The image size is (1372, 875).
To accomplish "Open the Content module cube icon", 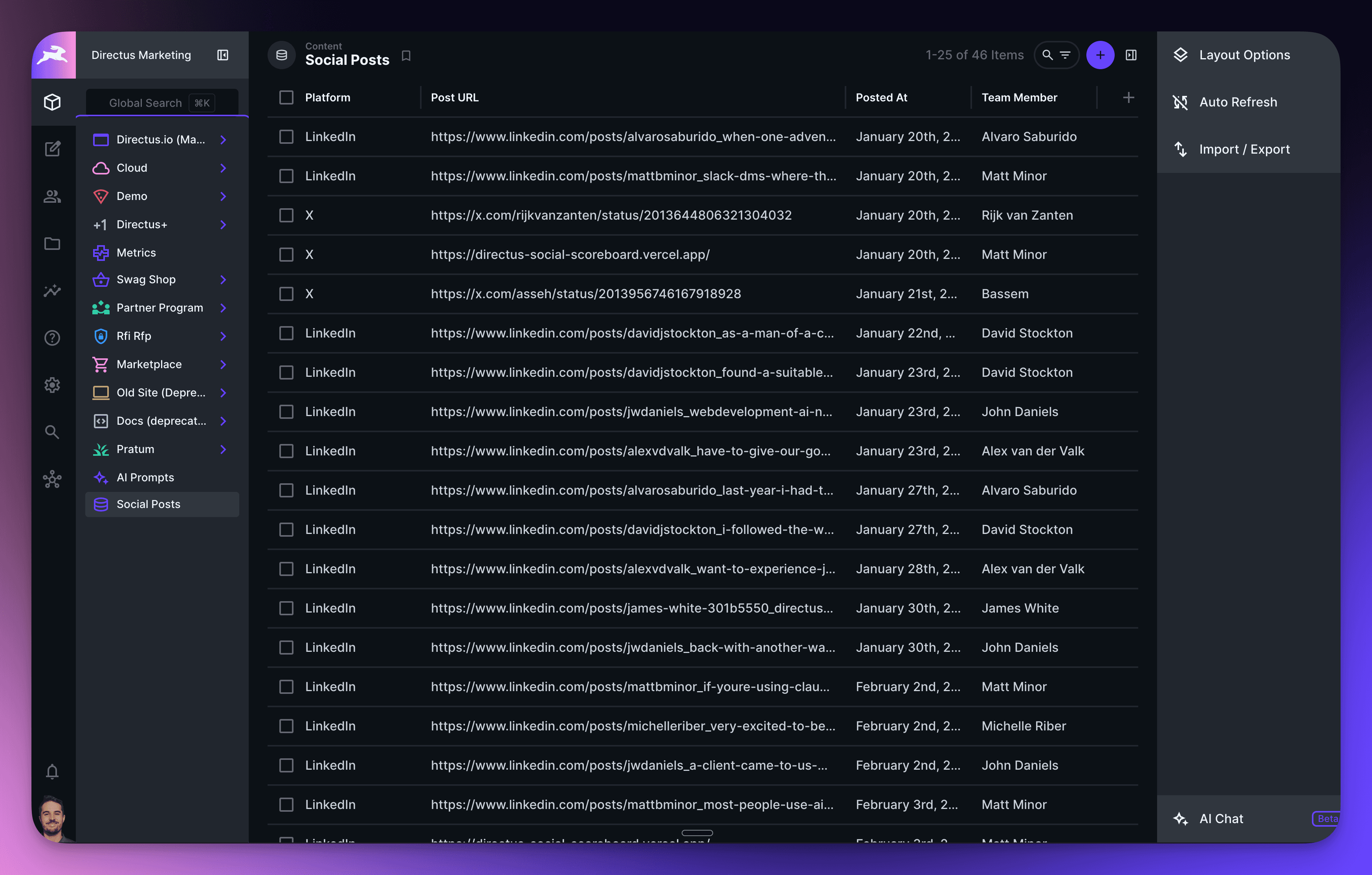I will point(52,102).
